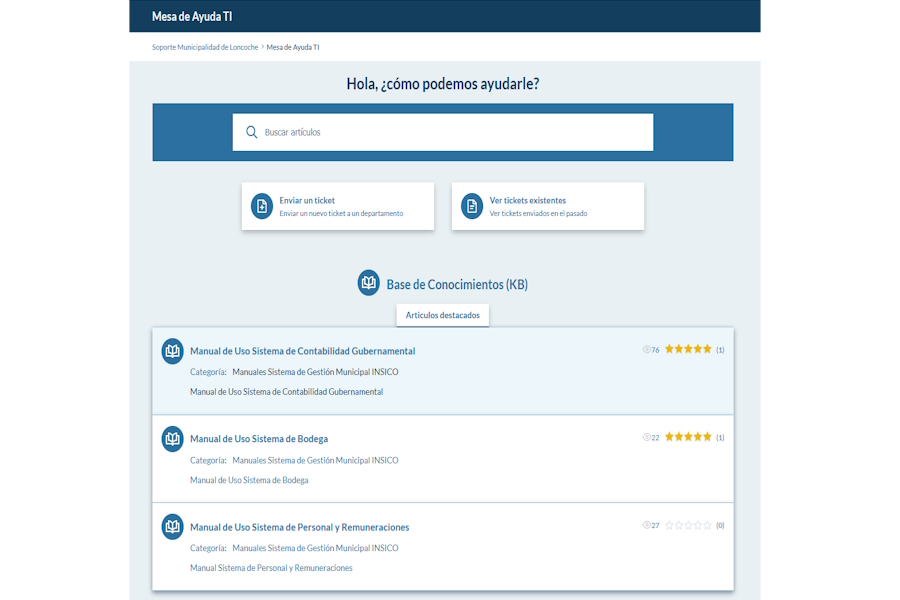Screen dimensions: 900x600
Task: Click the empty star rating on Personal y Remuneraciones
Action: click(x=688, y=525)
